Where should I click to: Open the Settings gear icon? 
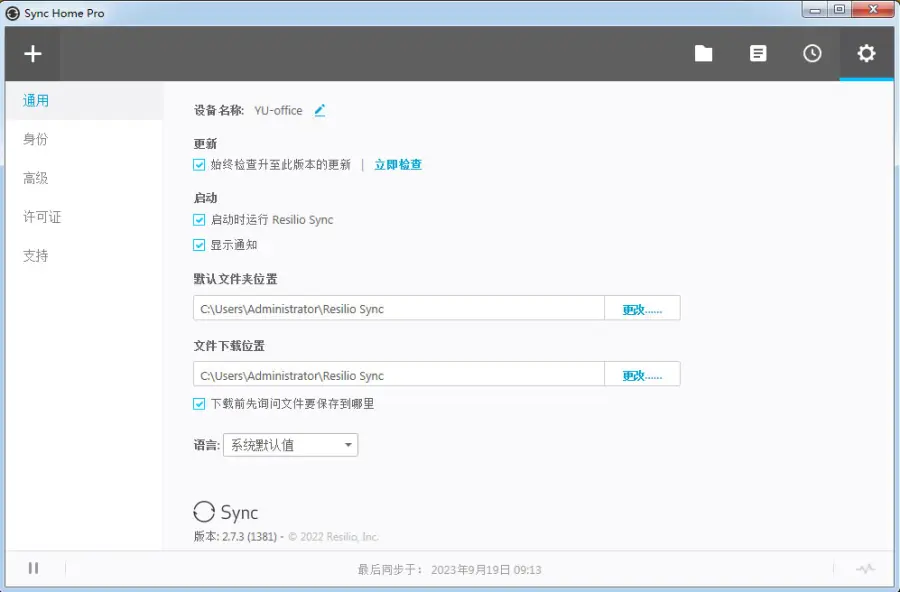[866, 53]
